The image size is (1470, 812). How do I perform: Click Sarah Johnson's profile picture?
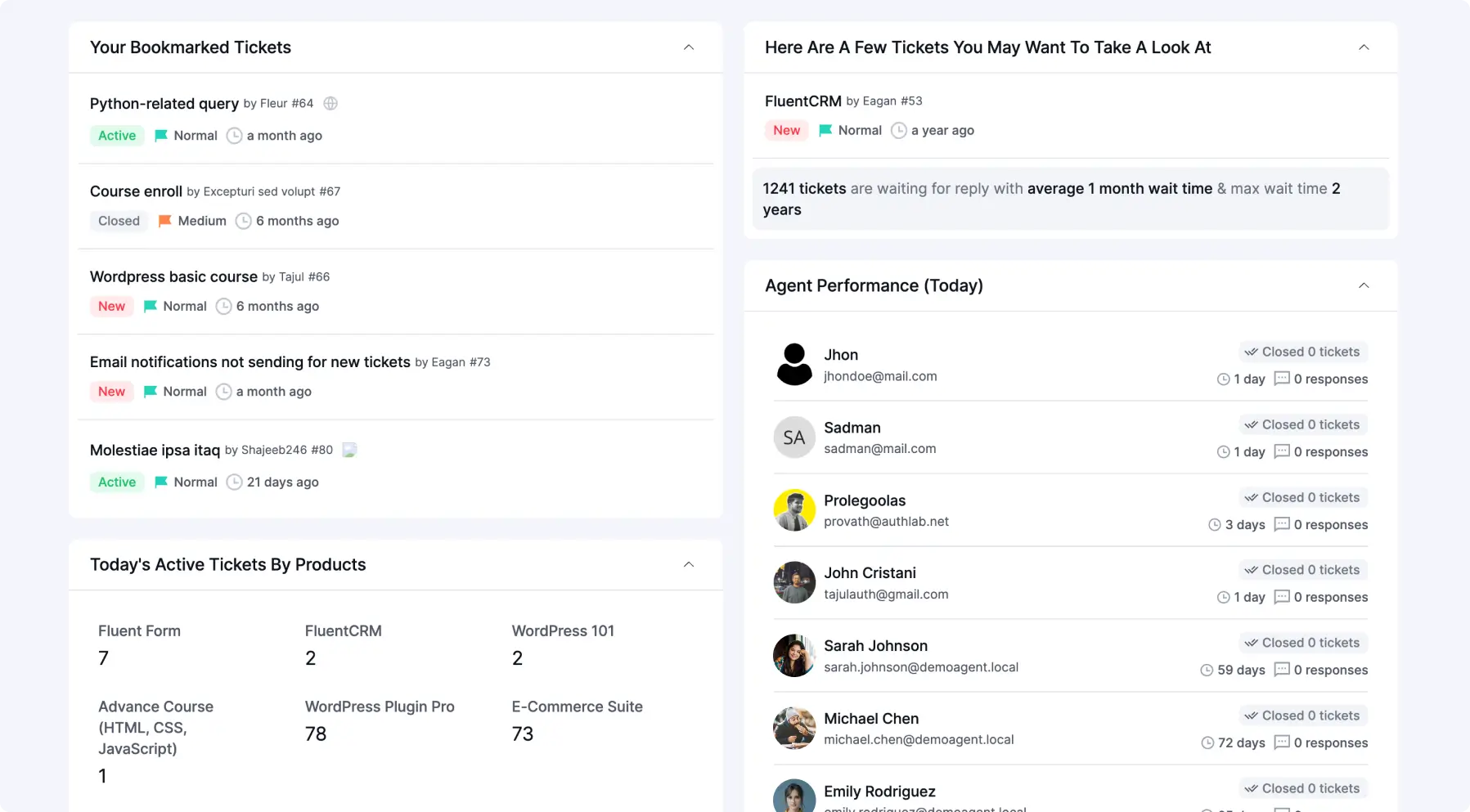tap(793, 655)
